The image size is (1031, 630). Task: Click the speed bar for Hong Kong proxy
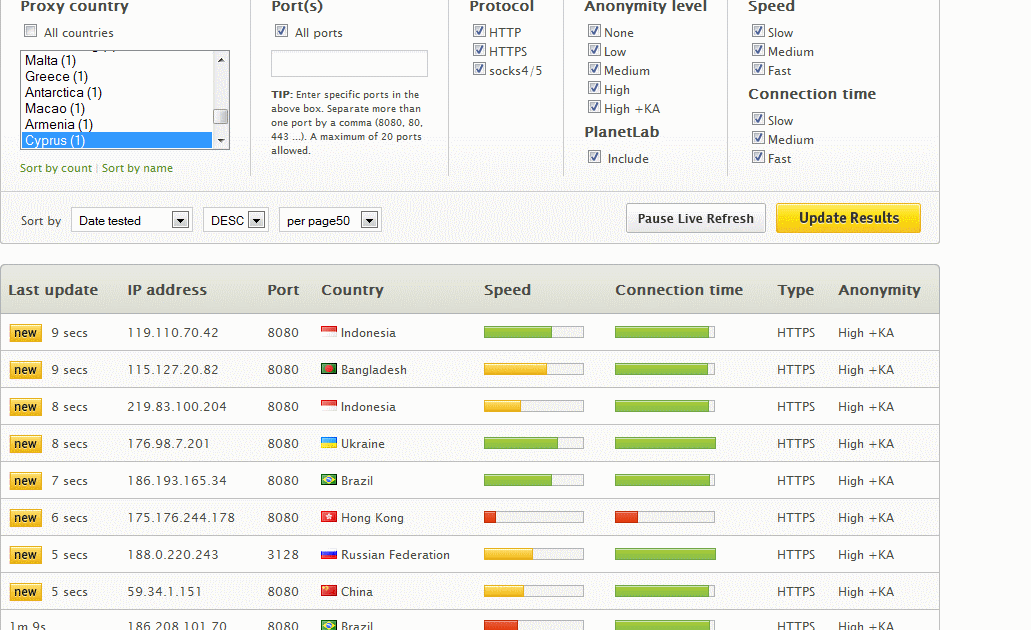(x=533, y=518)
